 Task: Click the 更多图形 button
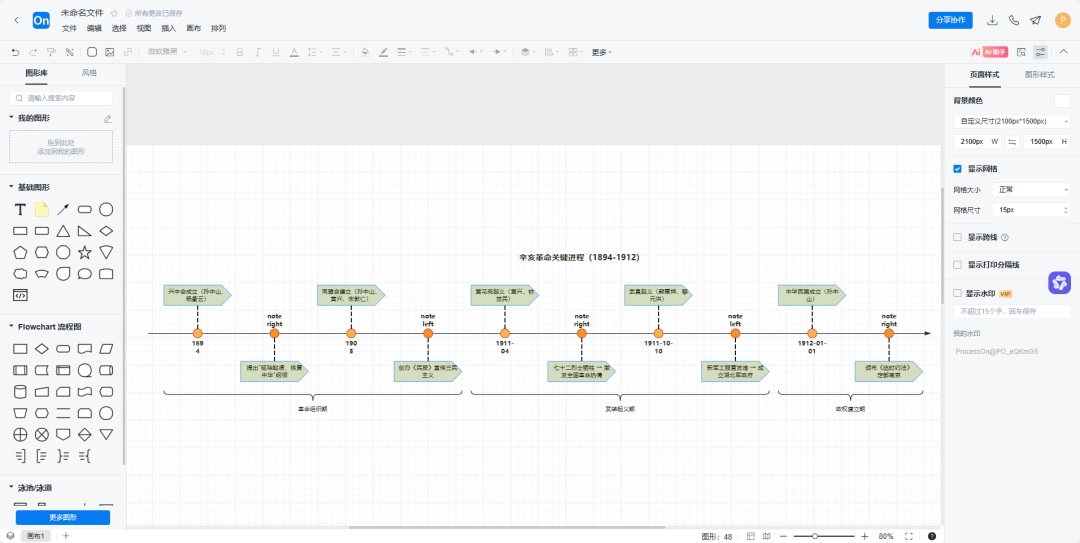62,517
